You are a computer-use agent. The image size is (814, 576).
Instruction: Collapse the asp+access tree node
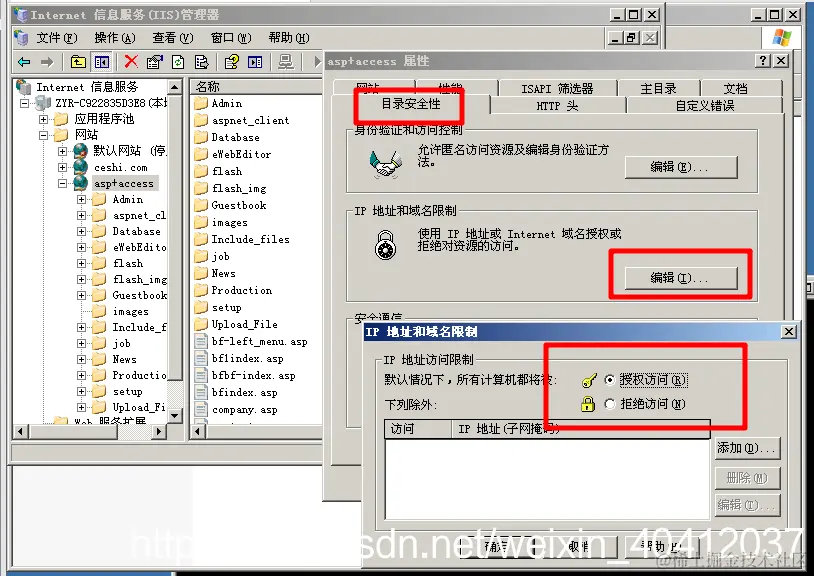(63, 183)
